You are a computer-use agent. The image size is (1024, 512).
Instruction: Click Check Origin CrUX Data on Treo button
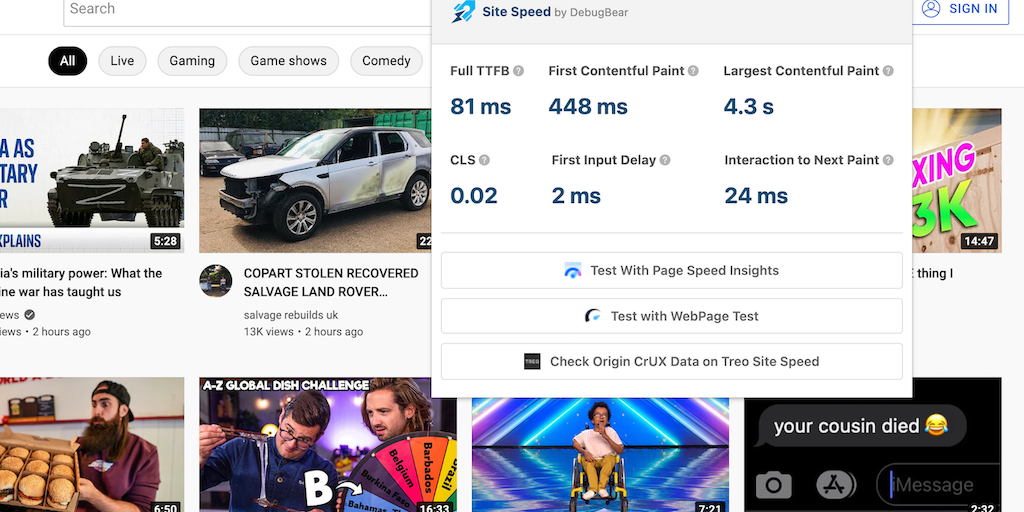point(671,362)
